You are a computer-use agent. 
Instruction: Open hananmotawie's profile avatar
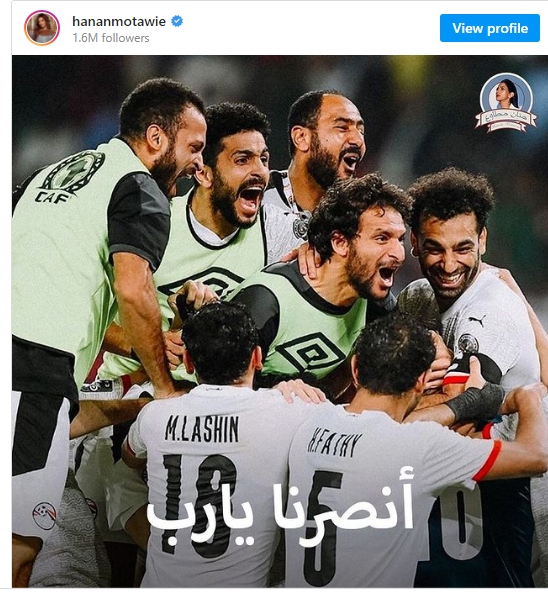[x=42, y=28]
